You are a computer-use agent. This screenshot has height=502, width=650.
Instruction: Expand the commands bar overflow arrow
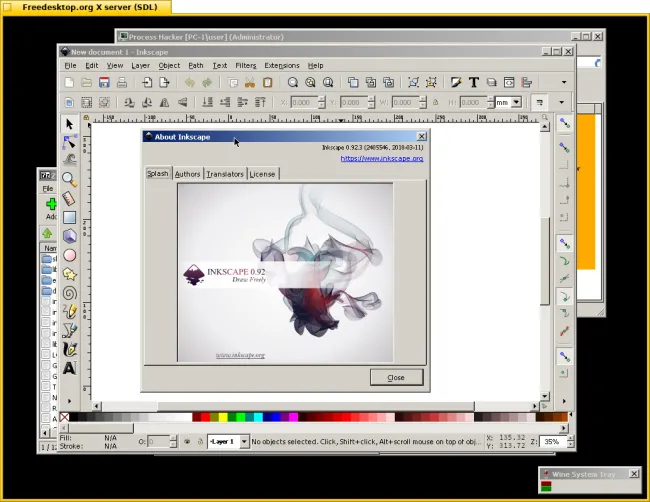(564, 82)
